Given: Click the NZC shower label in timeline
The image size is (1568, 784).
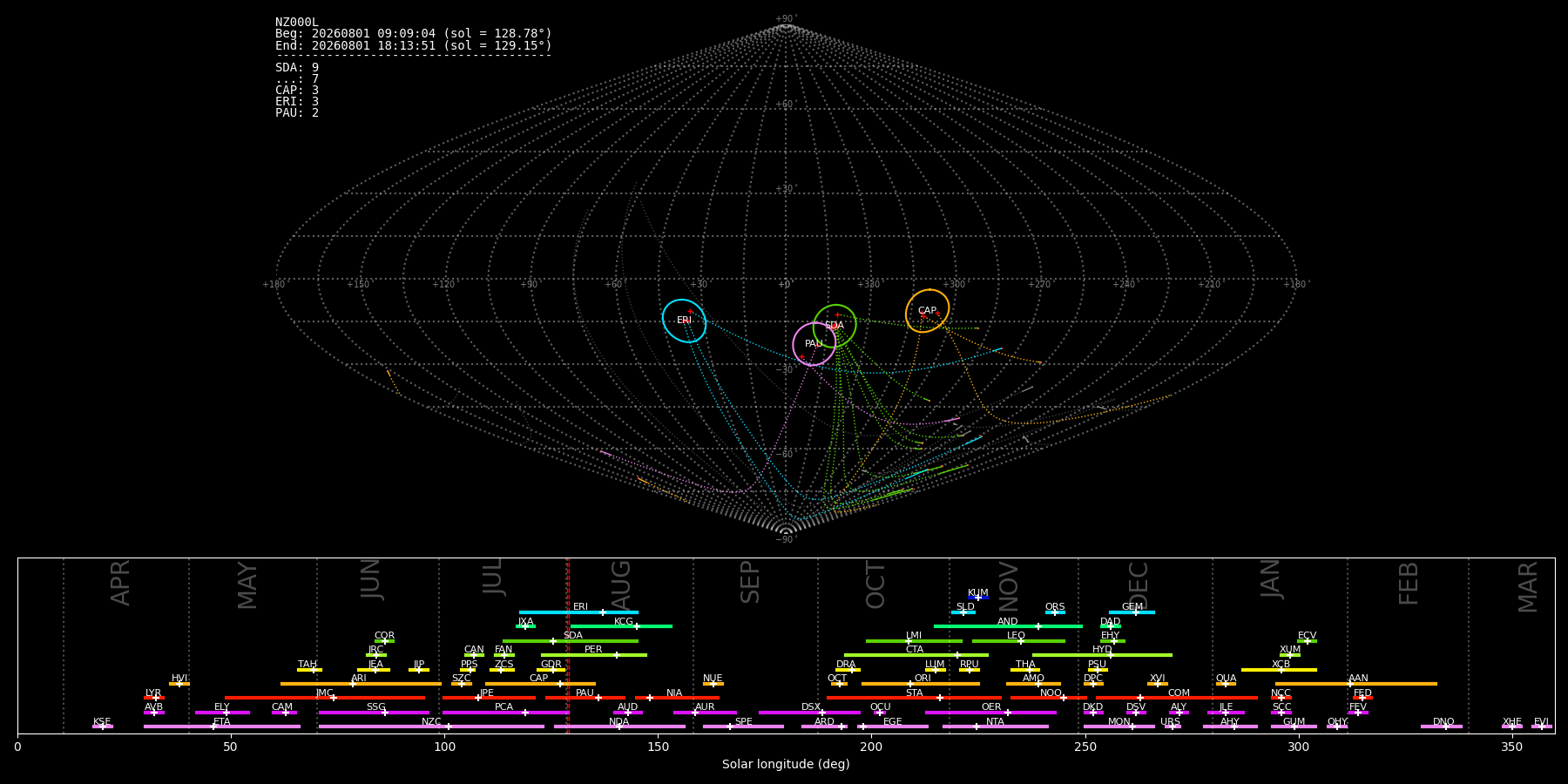Looking at the screenshot, I should point(431,722).
